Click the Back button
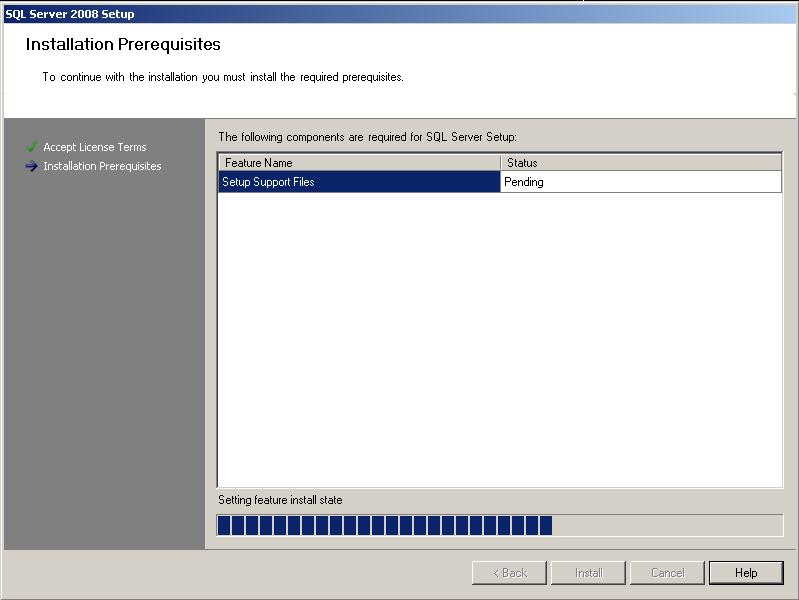This screenshot has height=600, width=799. pos(509,573)
